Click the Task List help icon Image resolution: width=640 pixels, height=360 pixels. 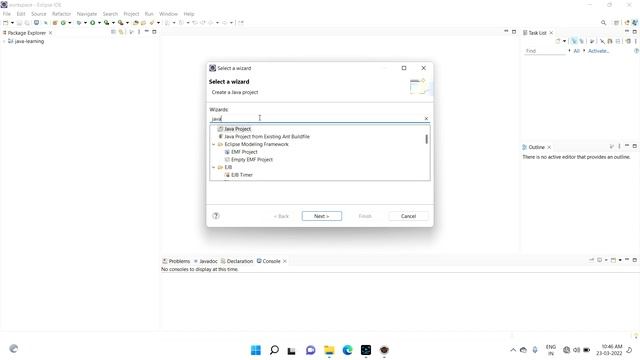tap(636, 51)
